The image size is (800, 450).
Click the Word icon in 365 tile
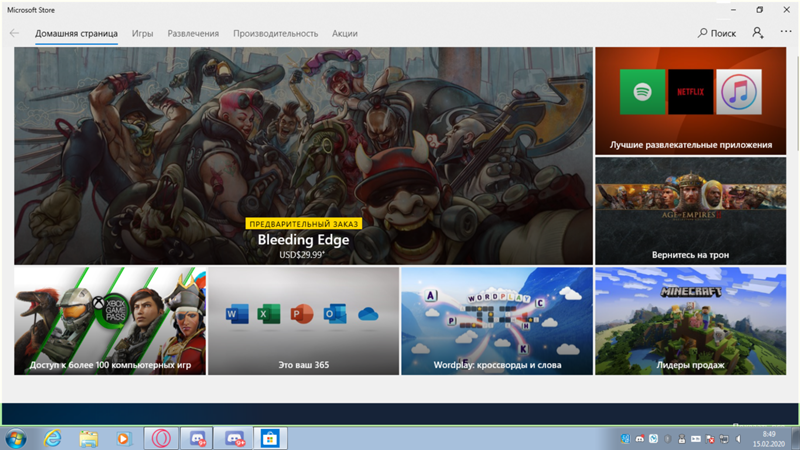[237, 314]
